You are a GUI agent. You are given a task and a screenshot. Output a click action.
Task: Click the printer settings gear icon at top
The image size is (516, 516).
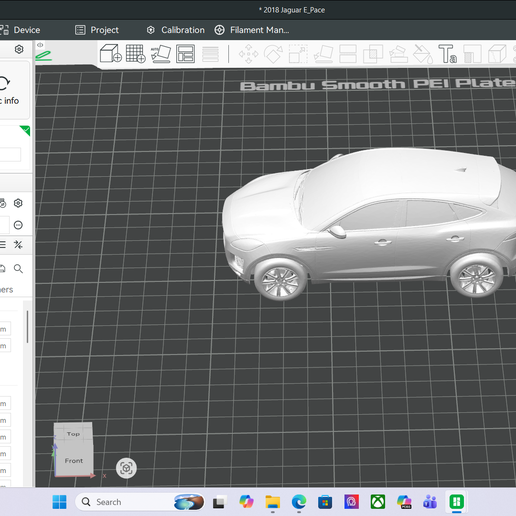(x=19, y=49)
